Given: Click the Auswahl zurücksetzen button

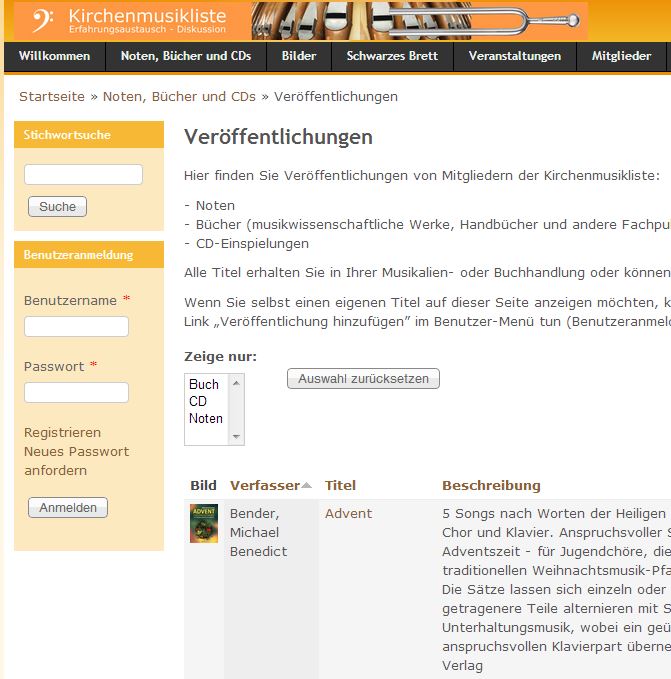Looking at the screenshot, I should 363,379.
